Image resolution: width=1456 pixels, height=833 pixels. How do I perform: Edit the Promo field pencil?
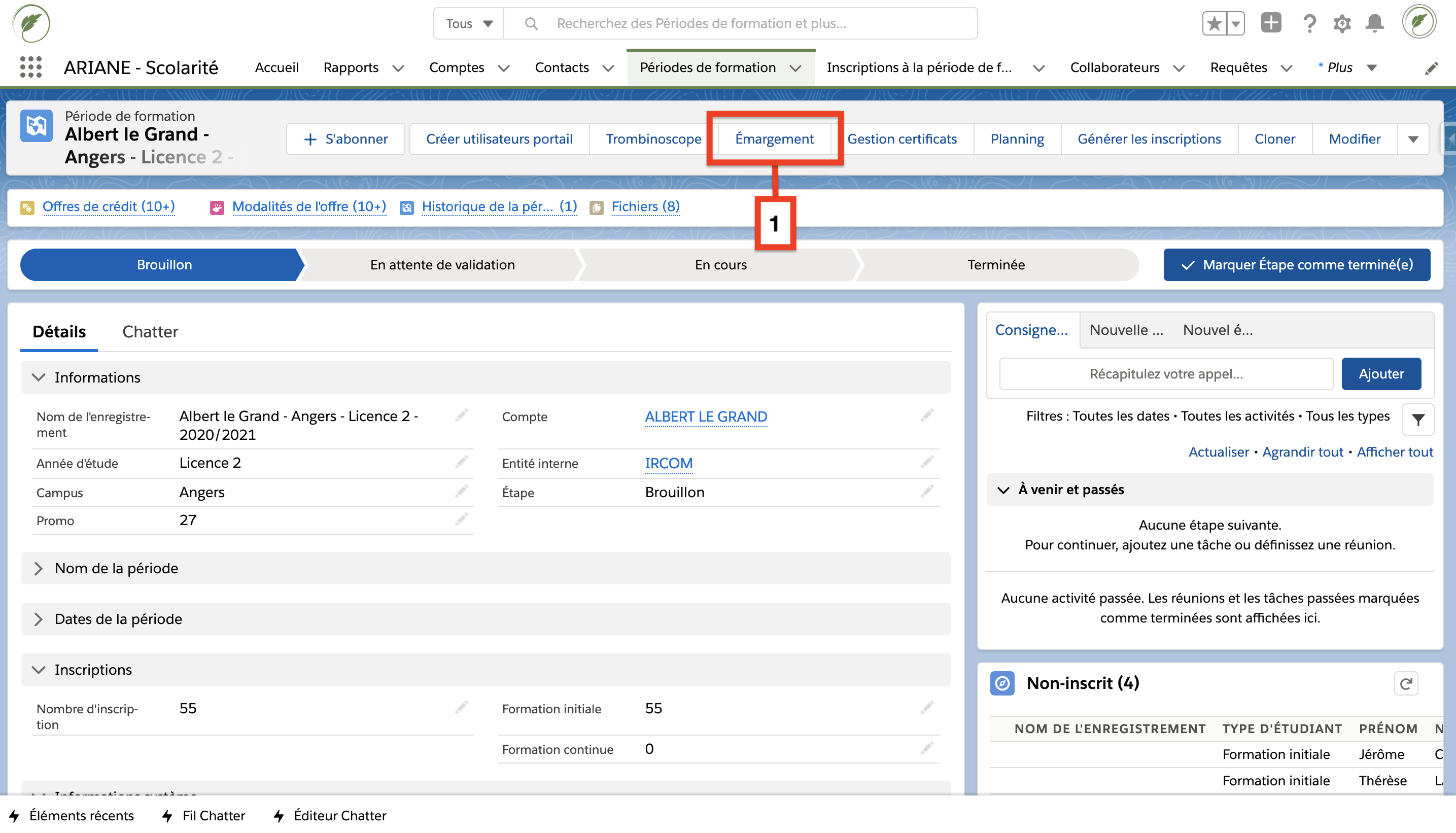tap(461, 520)
